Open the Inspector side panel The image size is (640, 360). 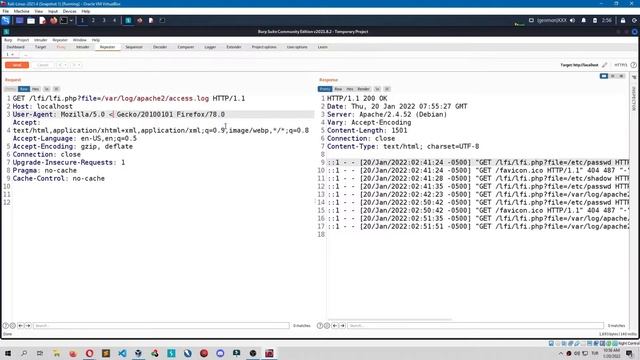point(634,98)
